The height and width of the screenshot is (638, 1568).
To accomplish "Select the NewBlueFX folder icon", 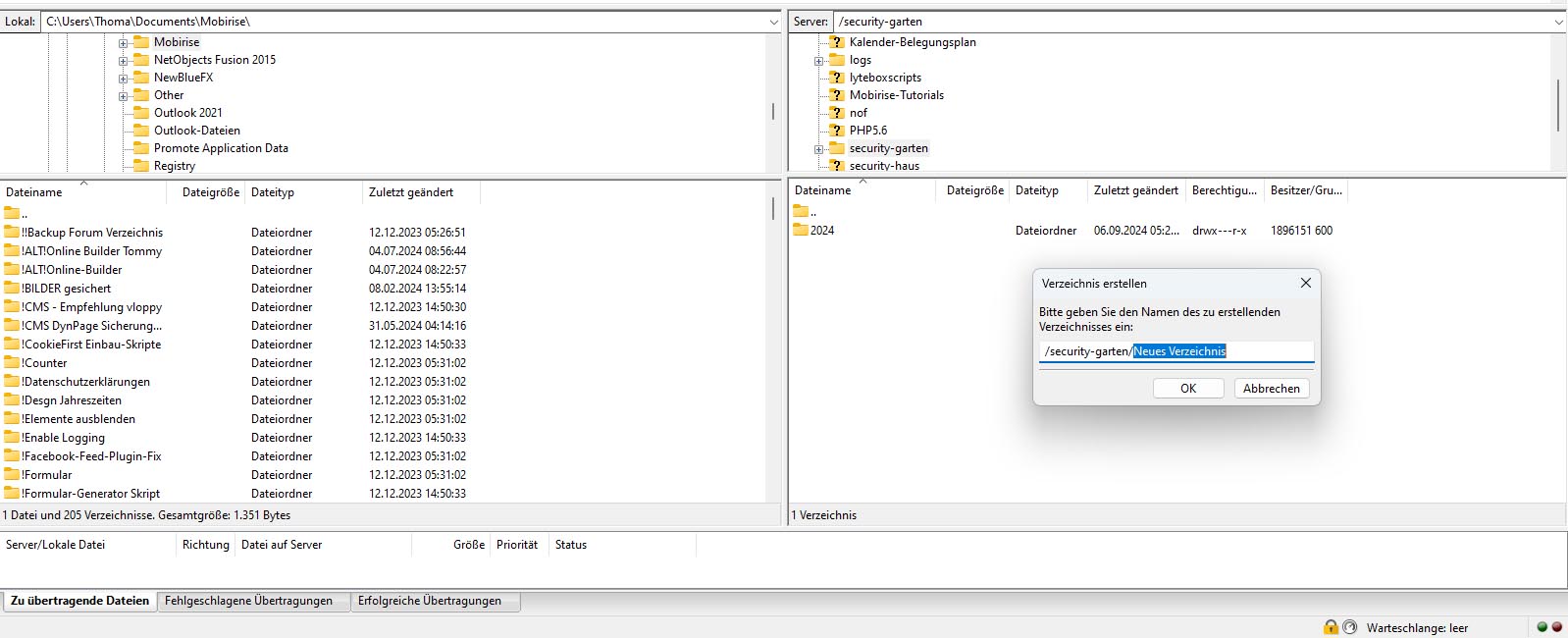I will pos(141,78).
